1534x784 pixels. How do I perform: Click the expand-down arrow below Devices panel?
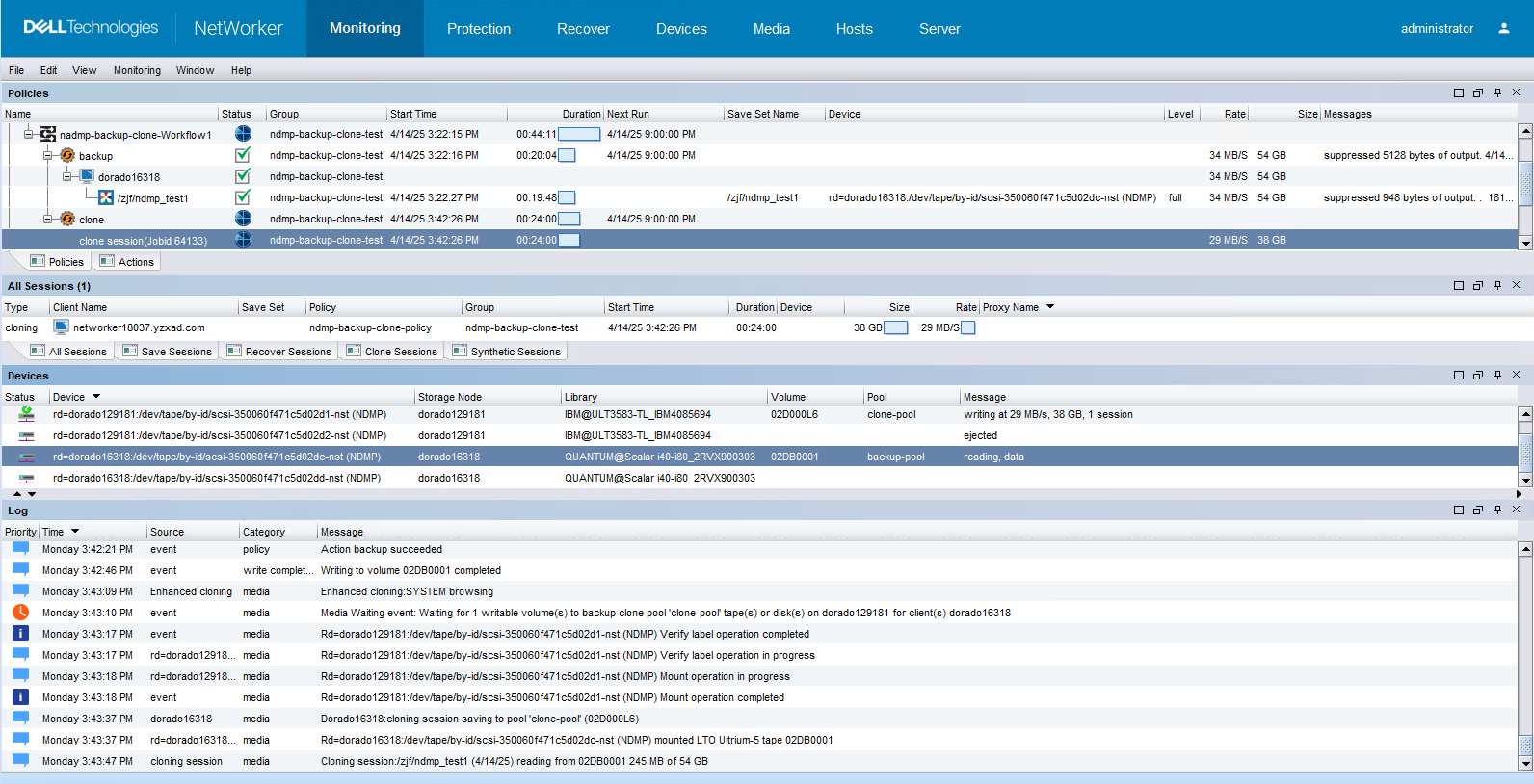coord(32,494)
